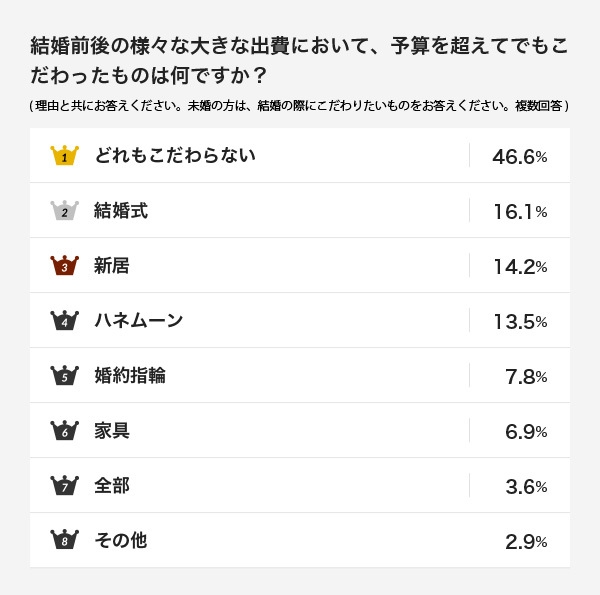This screenshot has width=600, height=595.
Task: Click the black rank 4 crown icon
Action: pos(64,321)
